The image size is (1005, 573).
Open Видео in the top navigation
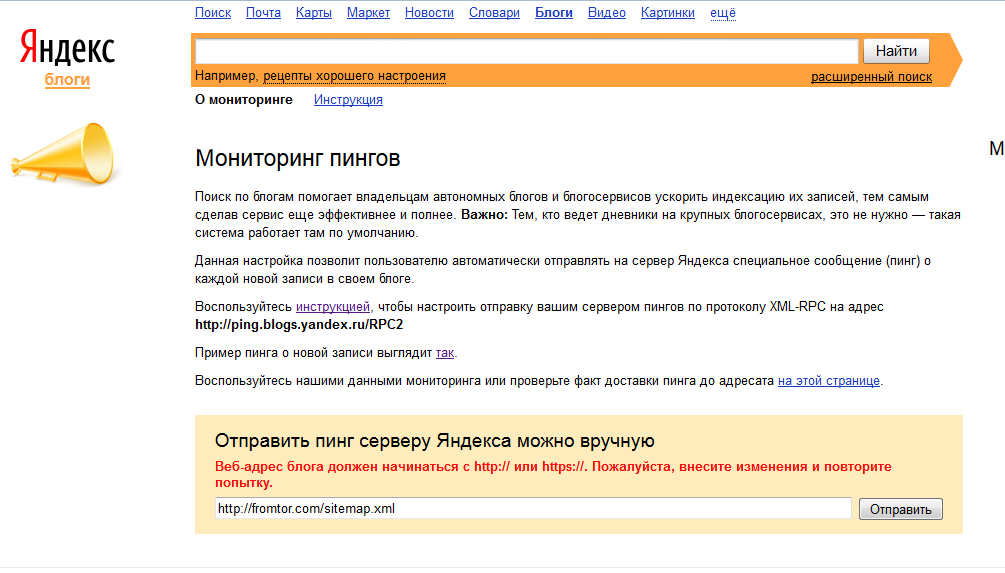(606, 13)
